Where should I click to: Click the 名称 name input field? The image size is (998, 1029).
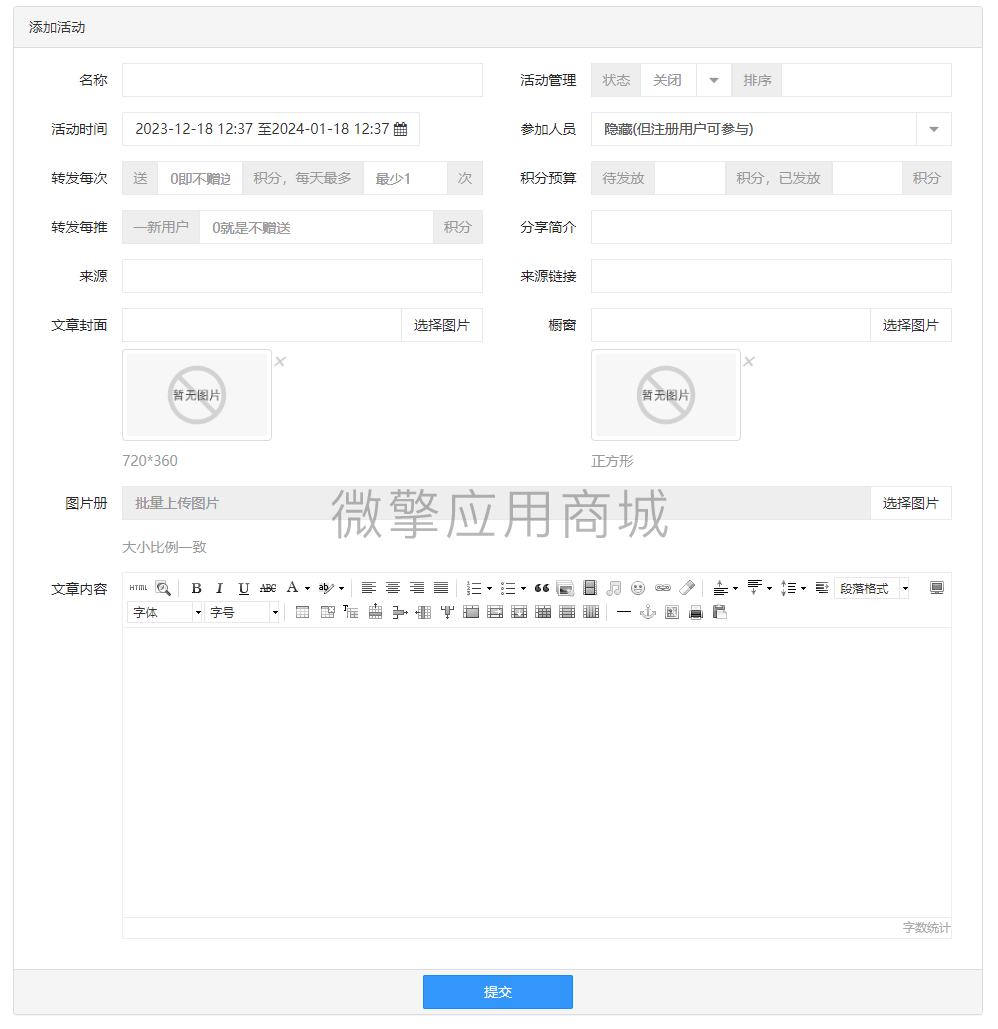302,80
